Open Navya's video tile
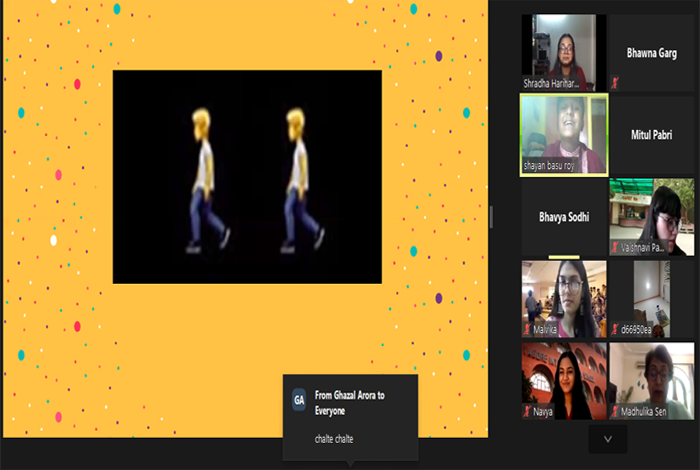Image resolution: width=700 pixels, height=470 pixels. pos(564,381)
